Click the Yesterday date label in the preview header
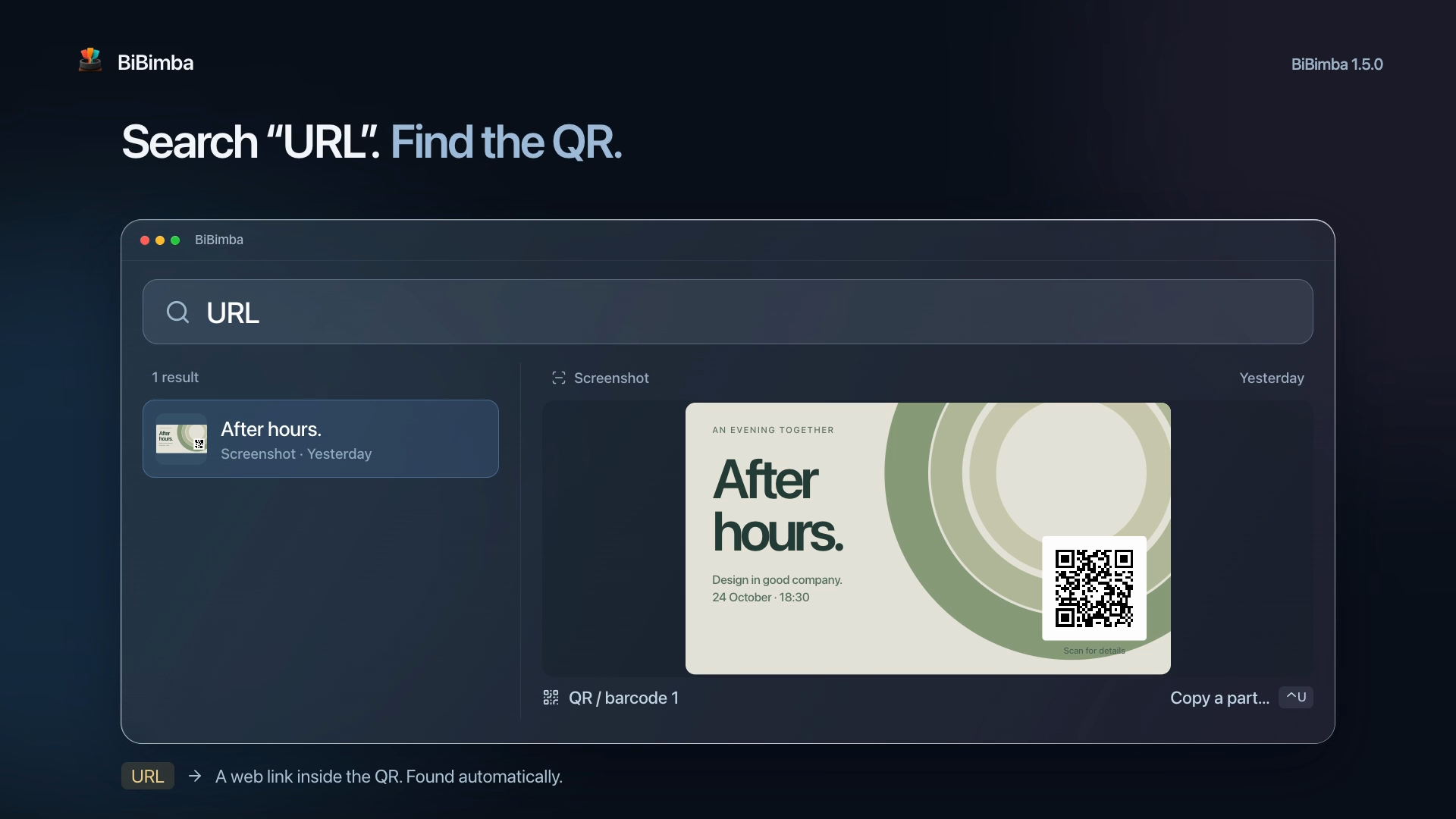The height and width of the screenshot is (819, 1456). pos(1272,378)
